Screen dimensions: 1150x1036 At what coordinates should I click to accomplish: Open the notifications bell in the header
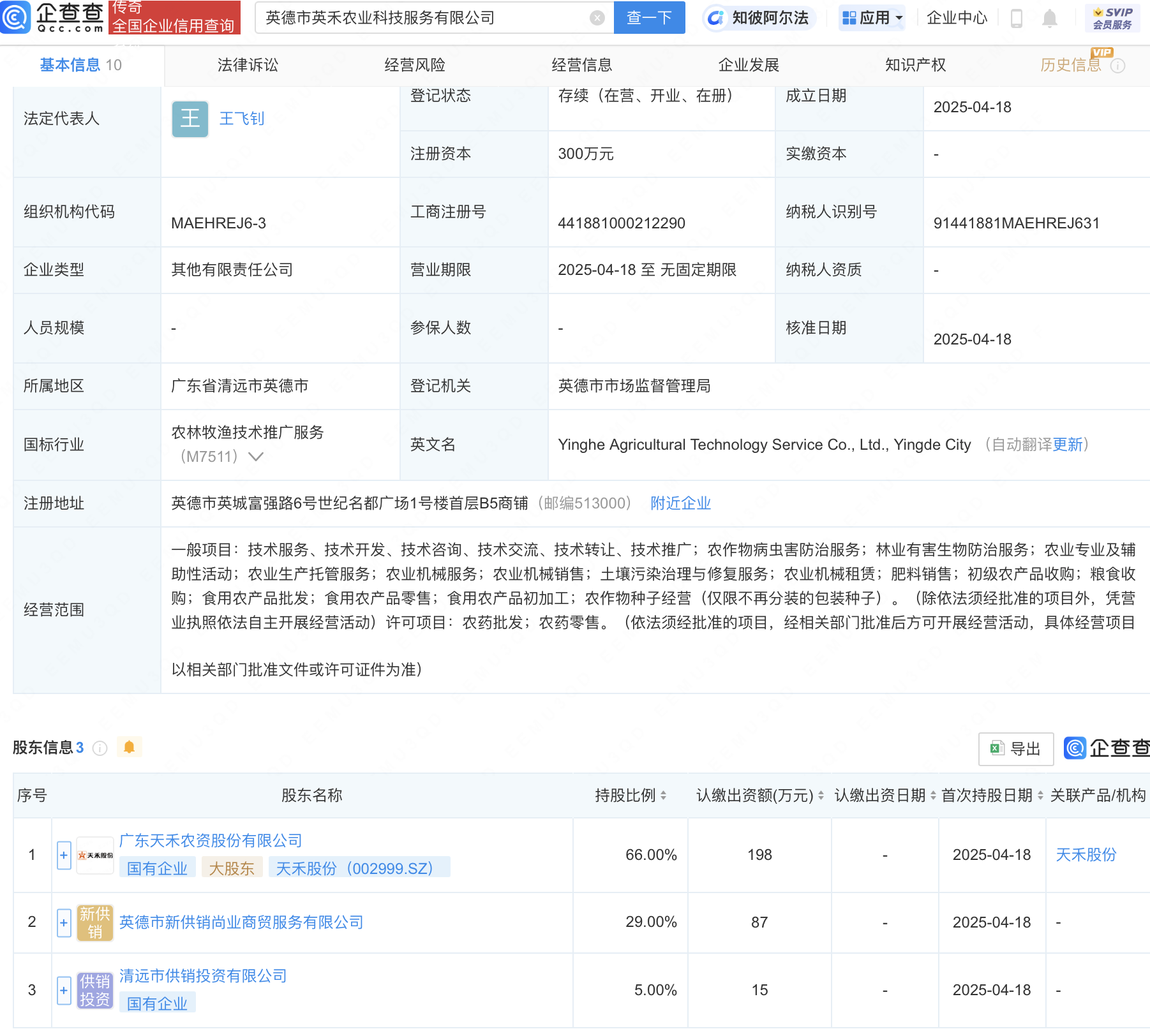pyautogui.click(x=1049, y=18)
